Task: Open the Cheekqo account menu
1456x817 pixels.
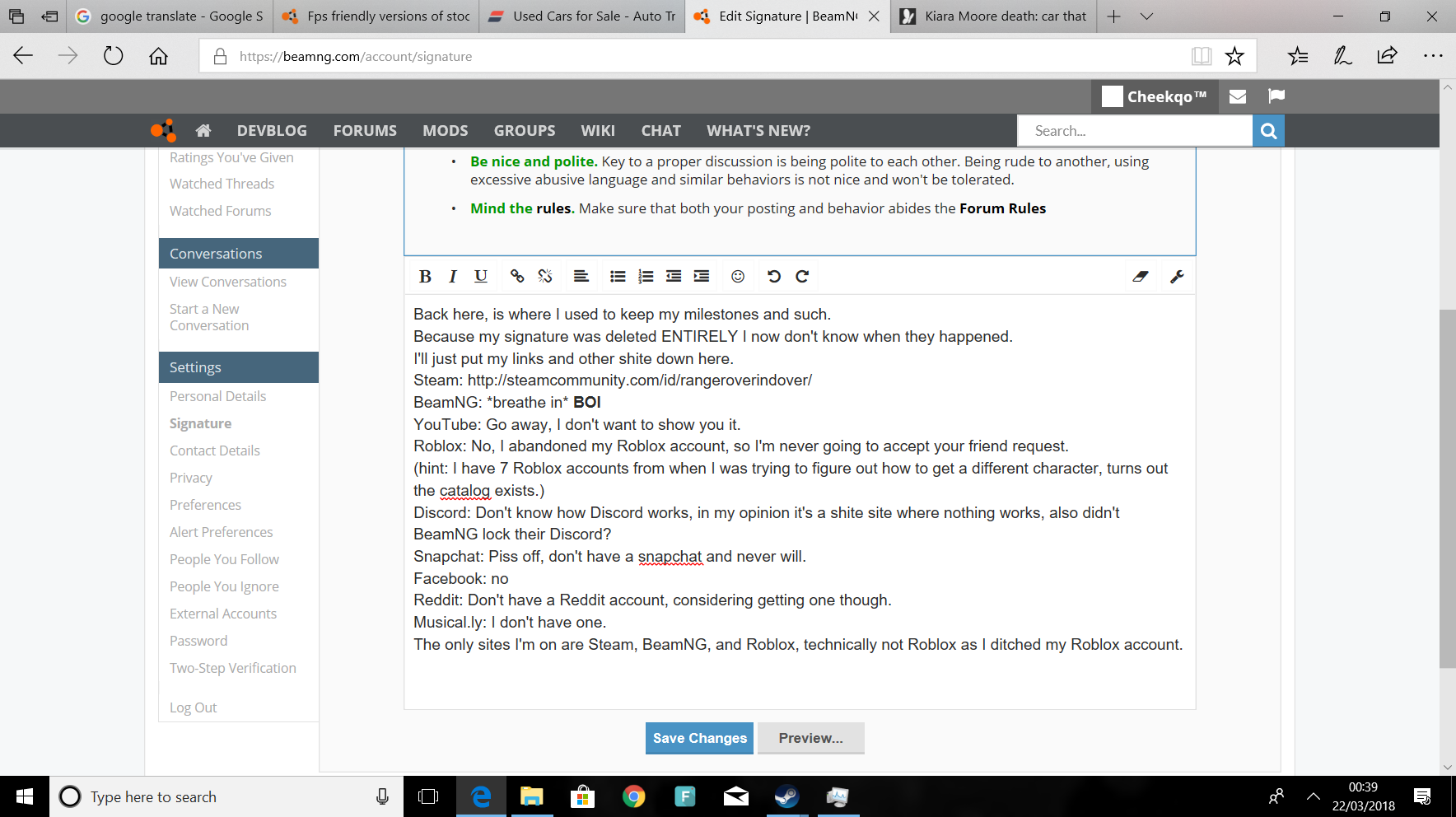Action: [x=1154, y=96]
